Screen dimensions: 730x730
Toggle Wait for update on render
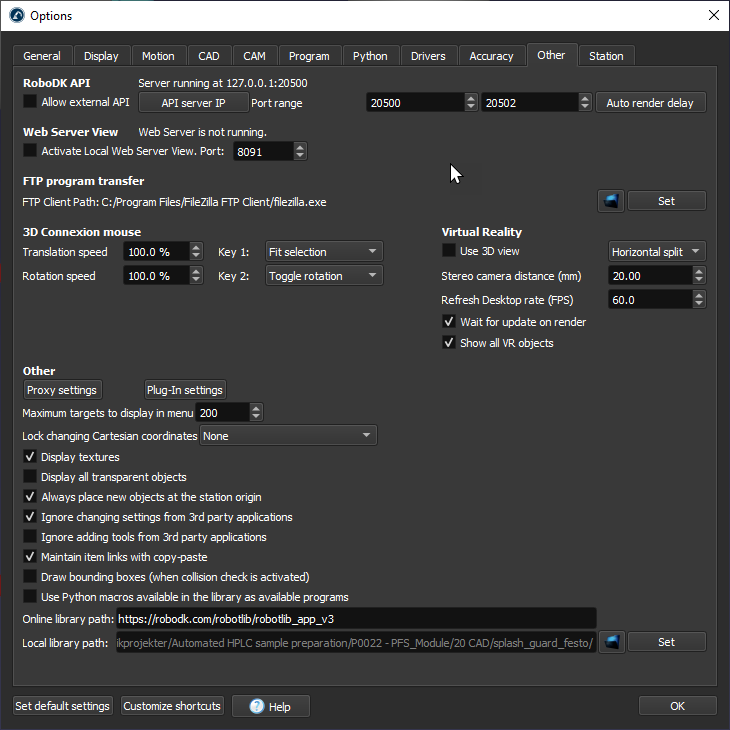pyautogui.click(x=449, y=322)
